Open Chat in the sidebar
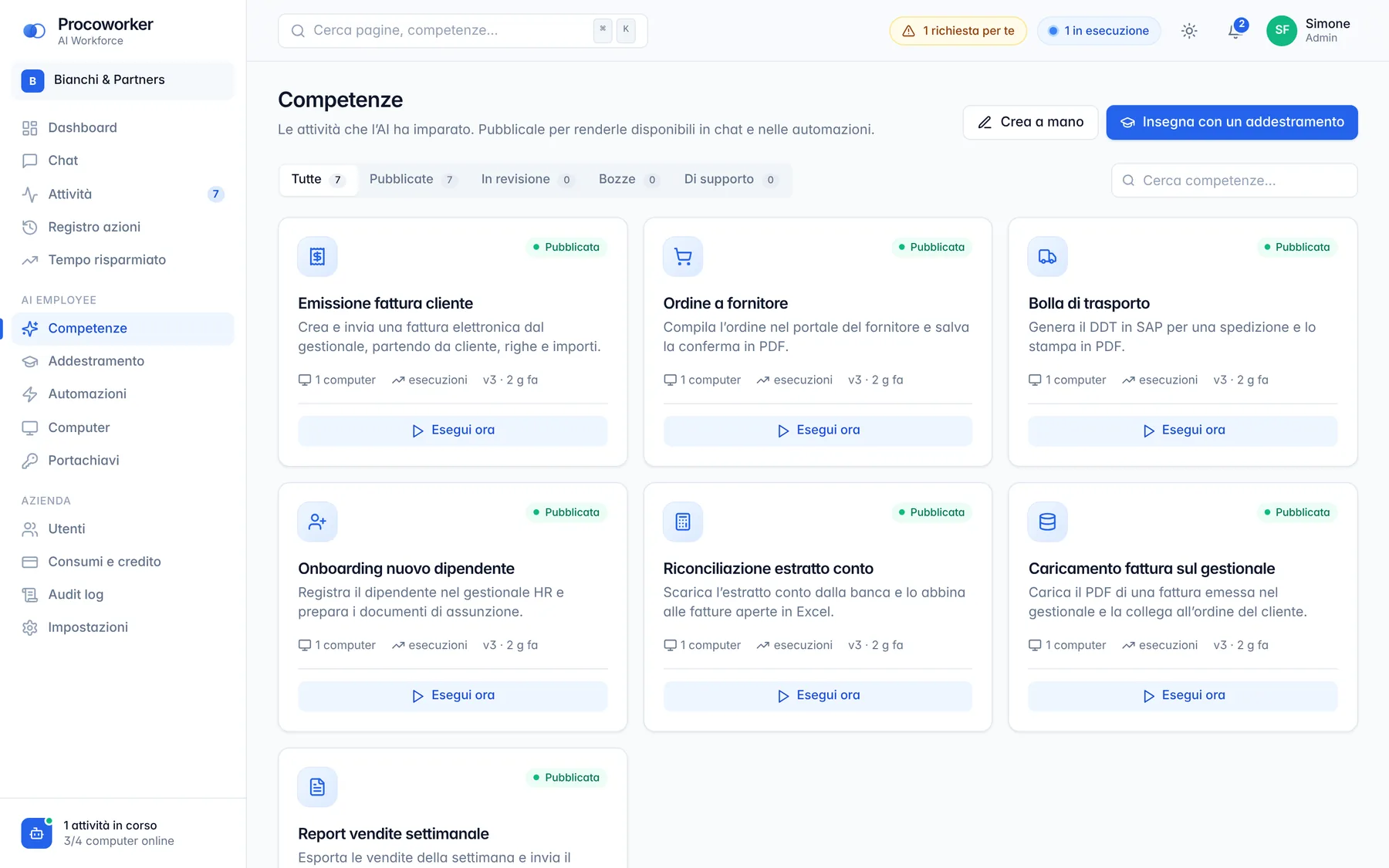The width and height of the screenshot is (1389, 868). (x=123, y=160)
